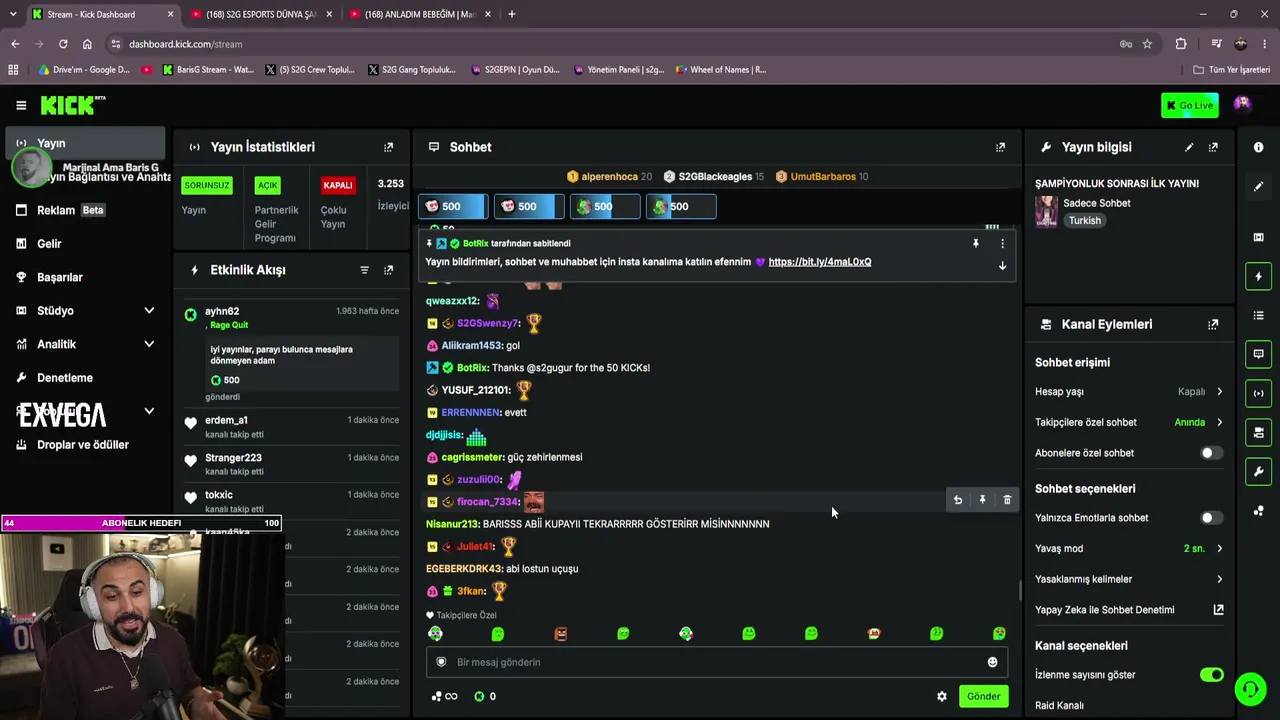Open the list icon in the right rail
The image size is (1280, 720).
[x=1258, y=315]
